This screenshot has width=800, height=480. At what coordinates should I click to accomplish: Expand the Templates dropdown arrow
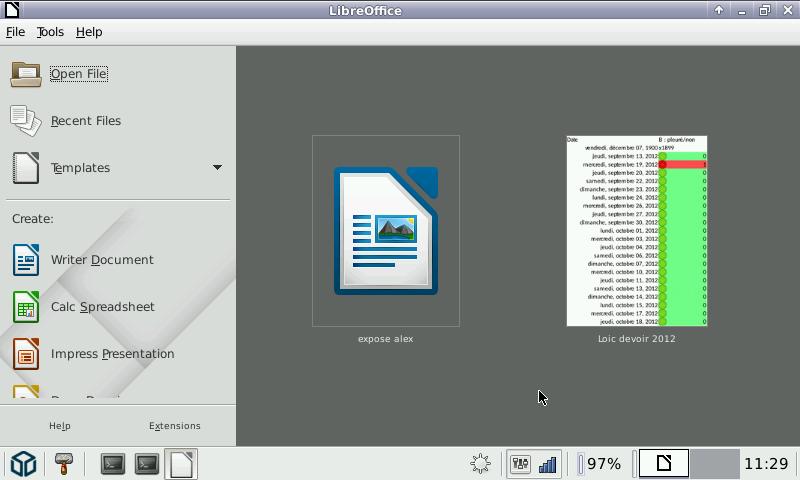coord(217,168)
